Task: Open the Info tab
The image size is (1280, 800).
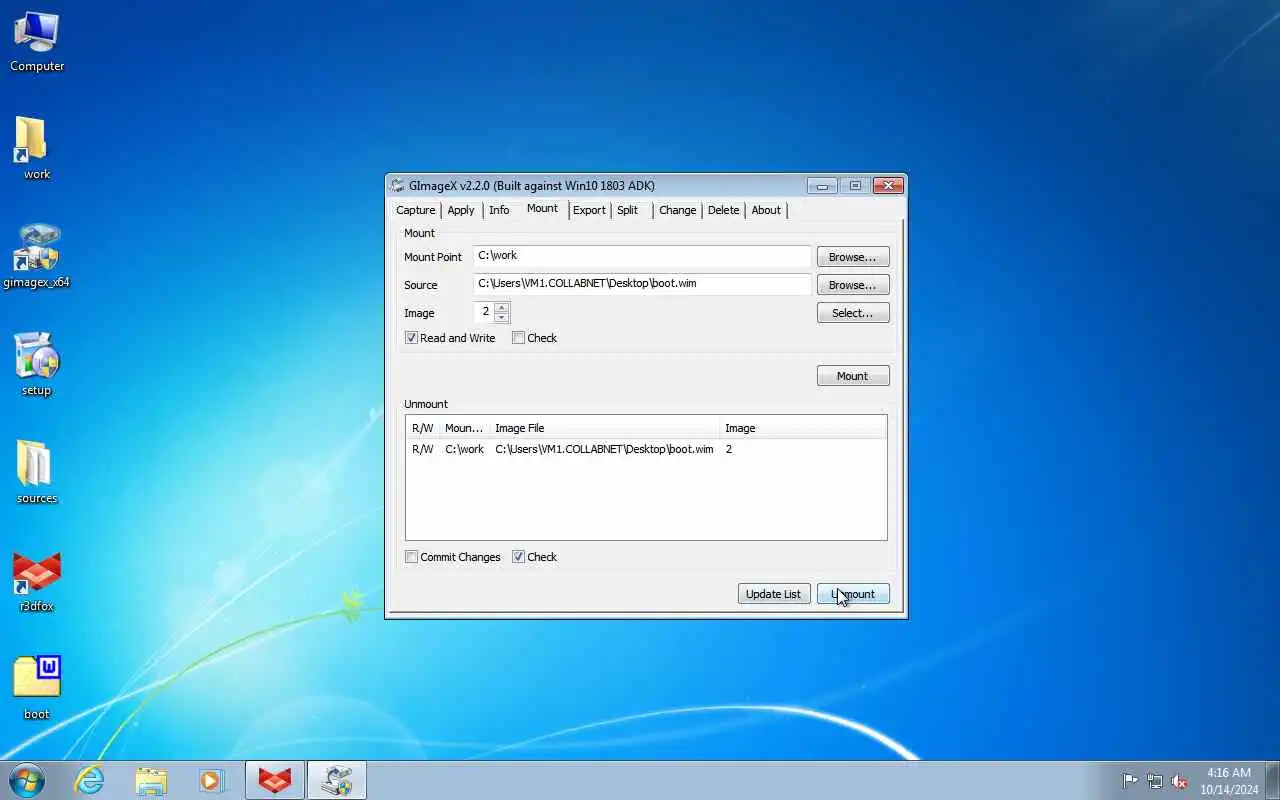Action: pyautogui.click(x=499, y=210)
